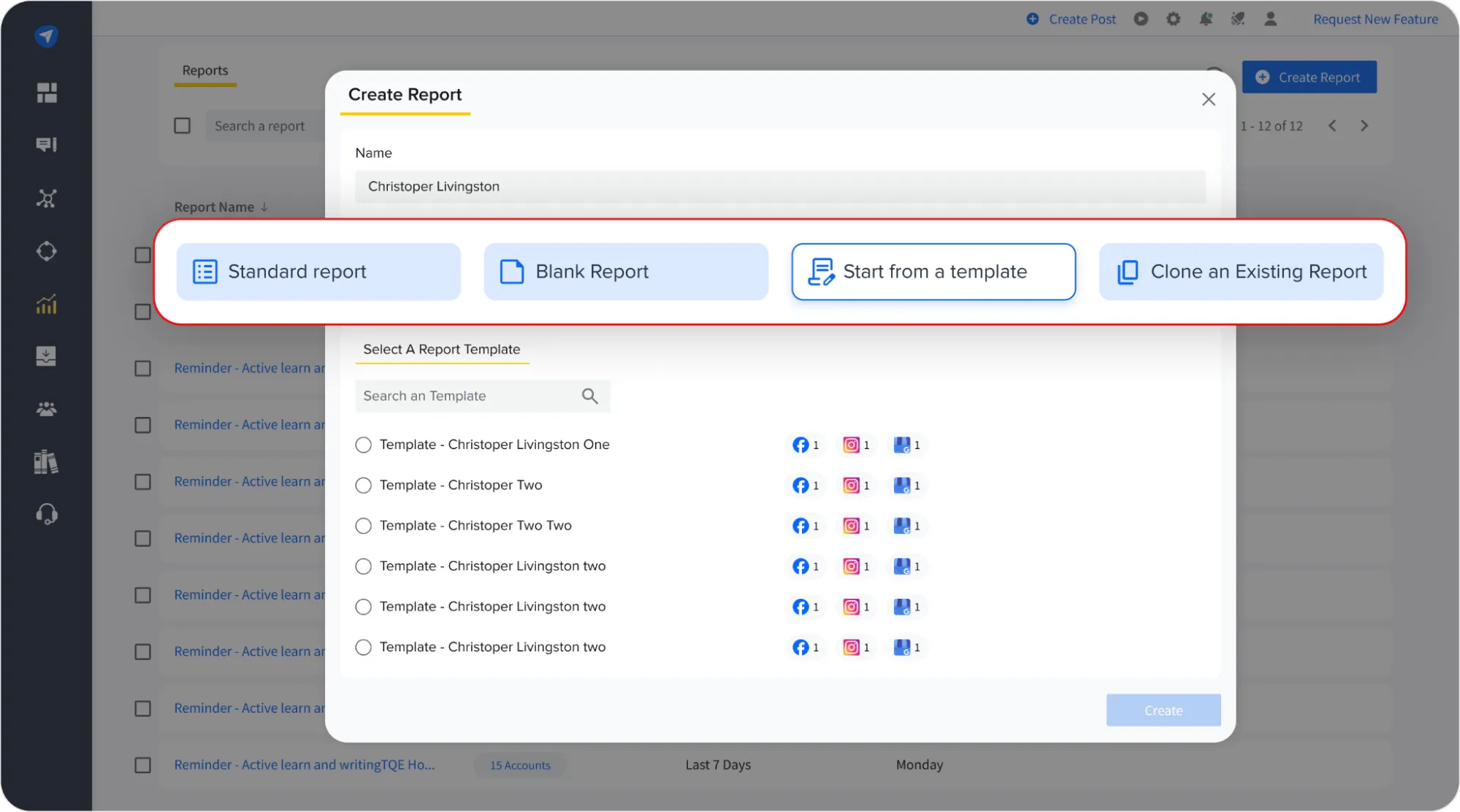
Task: Open notifications bell icon in top bar
Action: click(1205, 19)
